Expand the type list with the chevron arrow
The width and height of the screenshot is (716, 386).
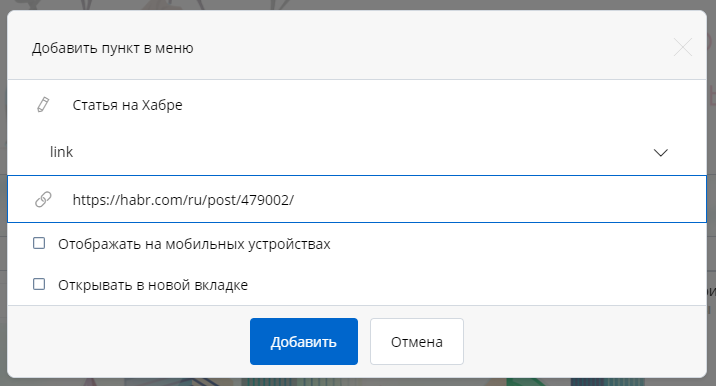click(660, 152)
